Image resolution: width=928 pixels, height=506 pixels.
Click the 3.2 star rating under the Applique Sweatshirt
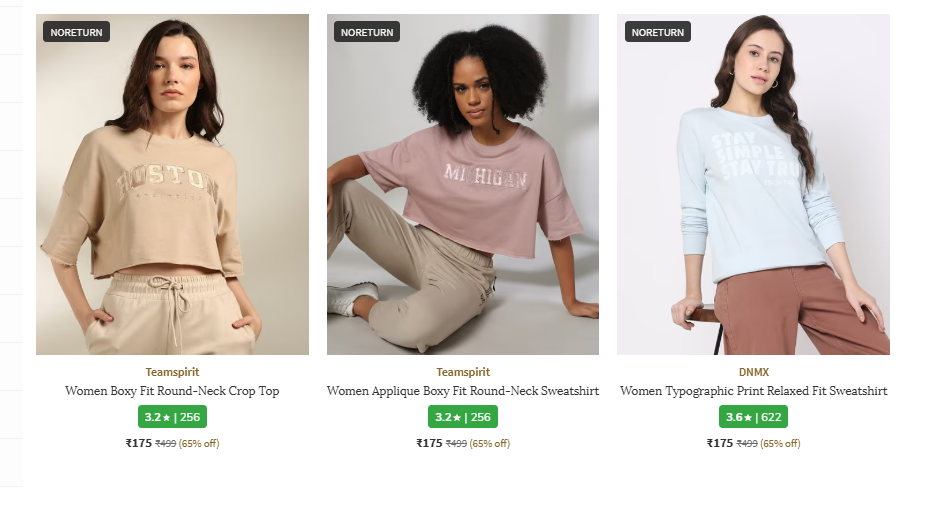click(463, 417)
